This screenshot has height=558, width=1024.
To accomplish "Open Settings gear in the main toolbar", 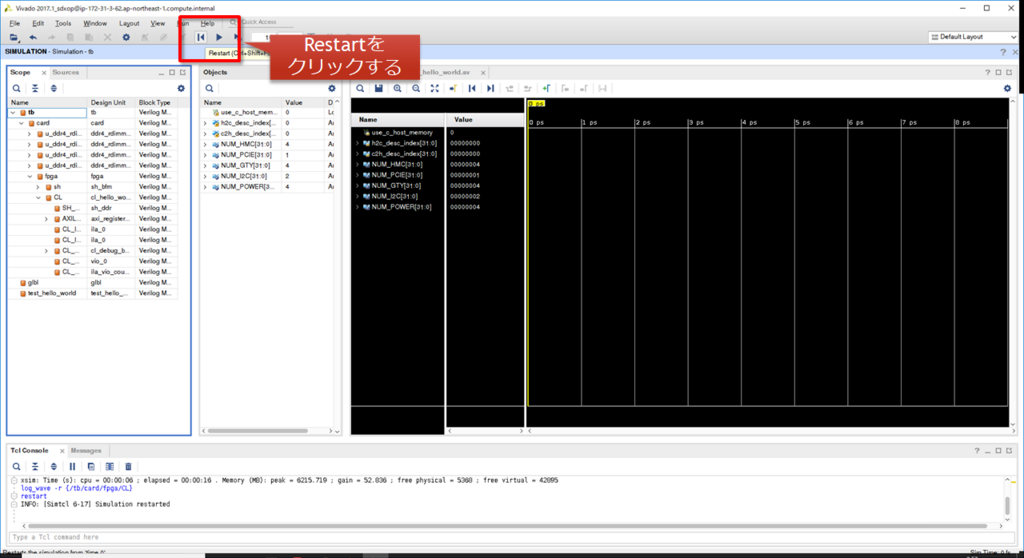I will coord(126,37).
